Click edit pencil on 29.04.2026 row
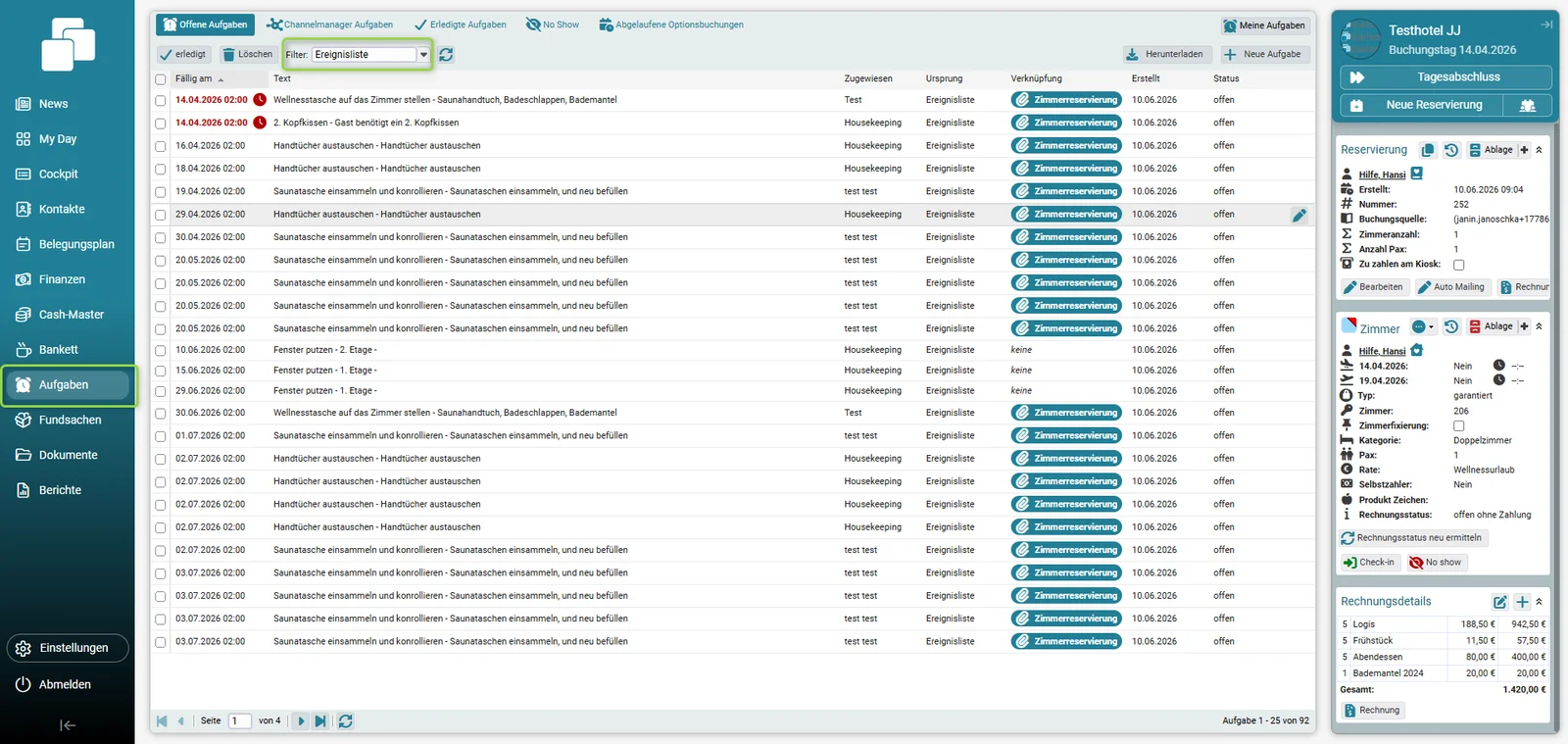 point(1298,215)
